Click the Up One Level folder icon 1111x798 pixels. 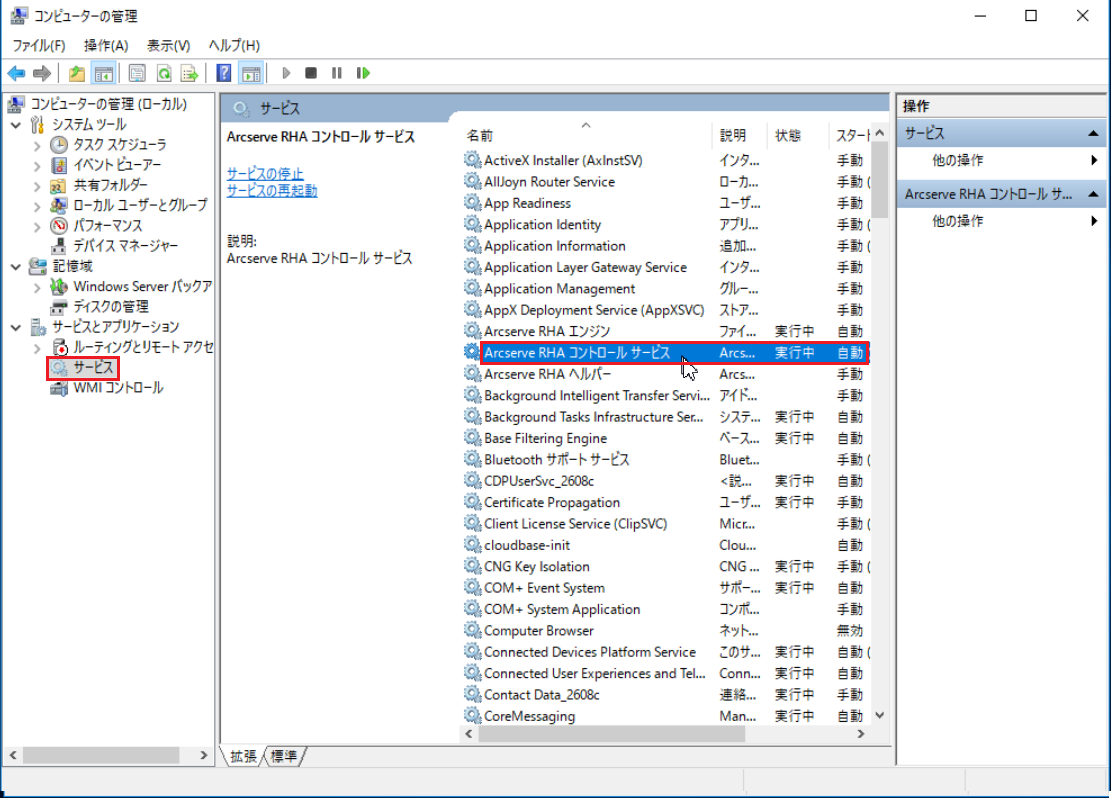pyautogui.click(x=77, y=73)
